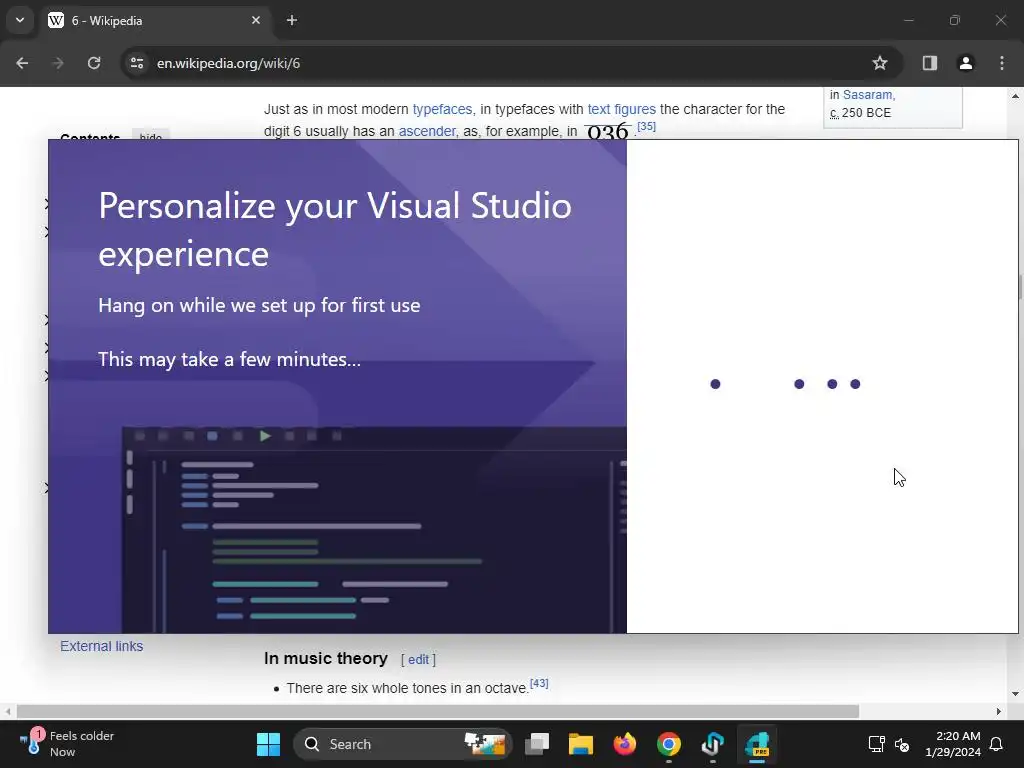Open the clock showing 2:20 AM
Screen dimensions: 1024x768
pyautogui.click(x=953, y=744)
